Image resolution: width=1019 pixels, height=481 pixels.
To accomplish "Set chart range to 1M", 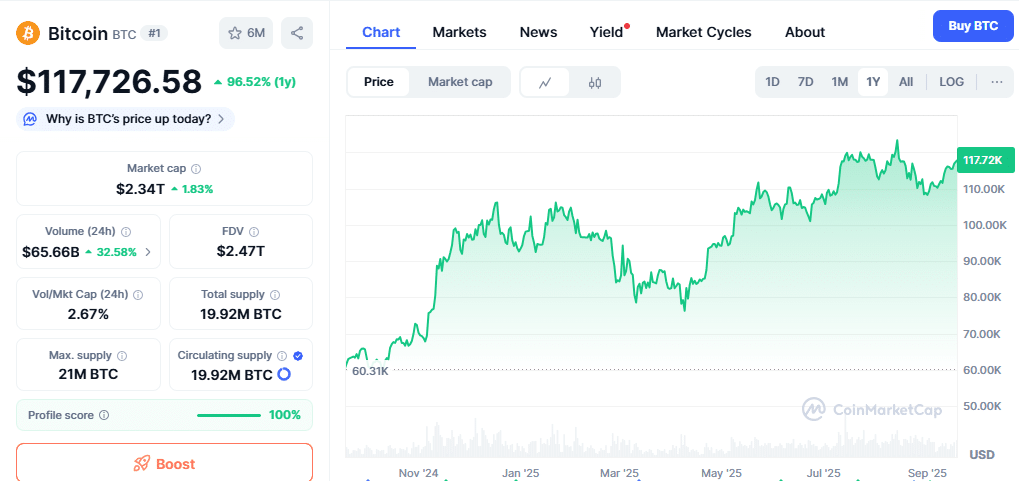I will pyautogui.click(x=840, y=82).
